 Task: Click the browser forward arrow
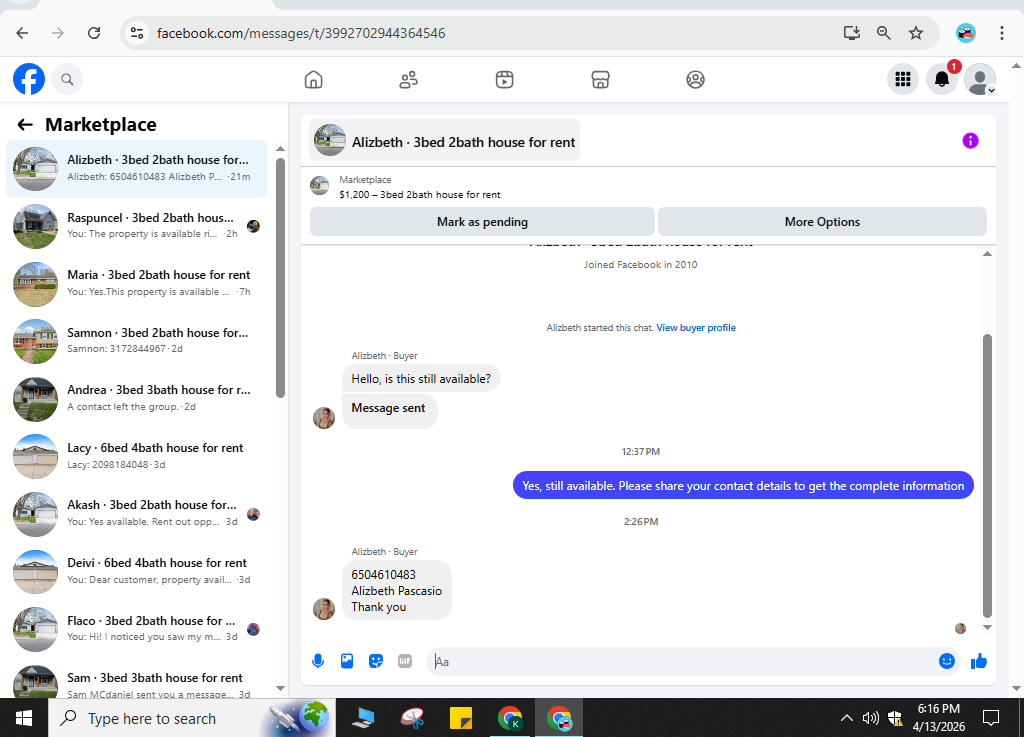pyautogui.click(x=58, y=33)
